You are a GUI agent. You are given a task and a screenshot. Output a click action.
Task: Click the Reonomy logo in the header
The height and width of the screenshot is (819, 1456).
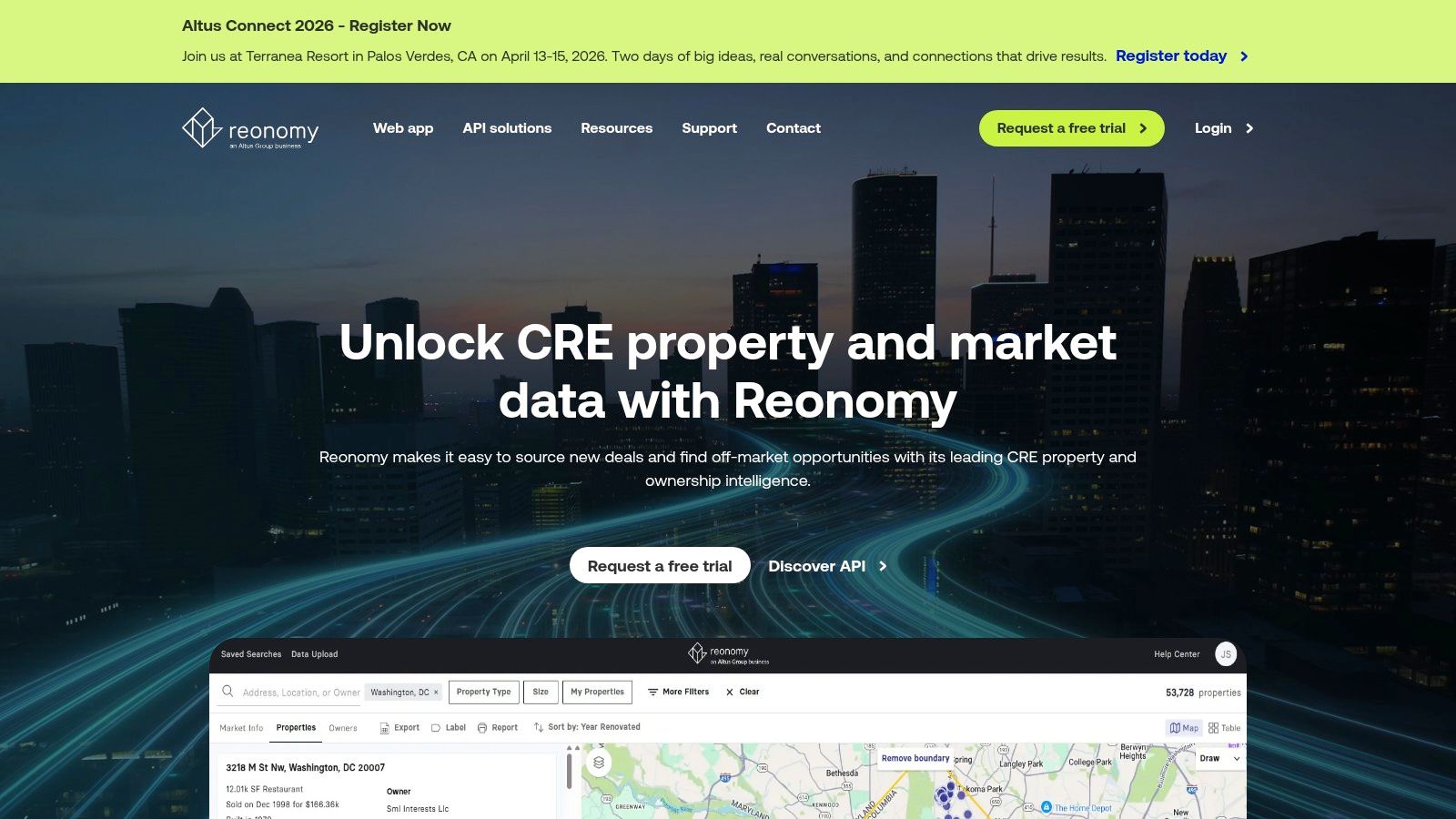250,128
